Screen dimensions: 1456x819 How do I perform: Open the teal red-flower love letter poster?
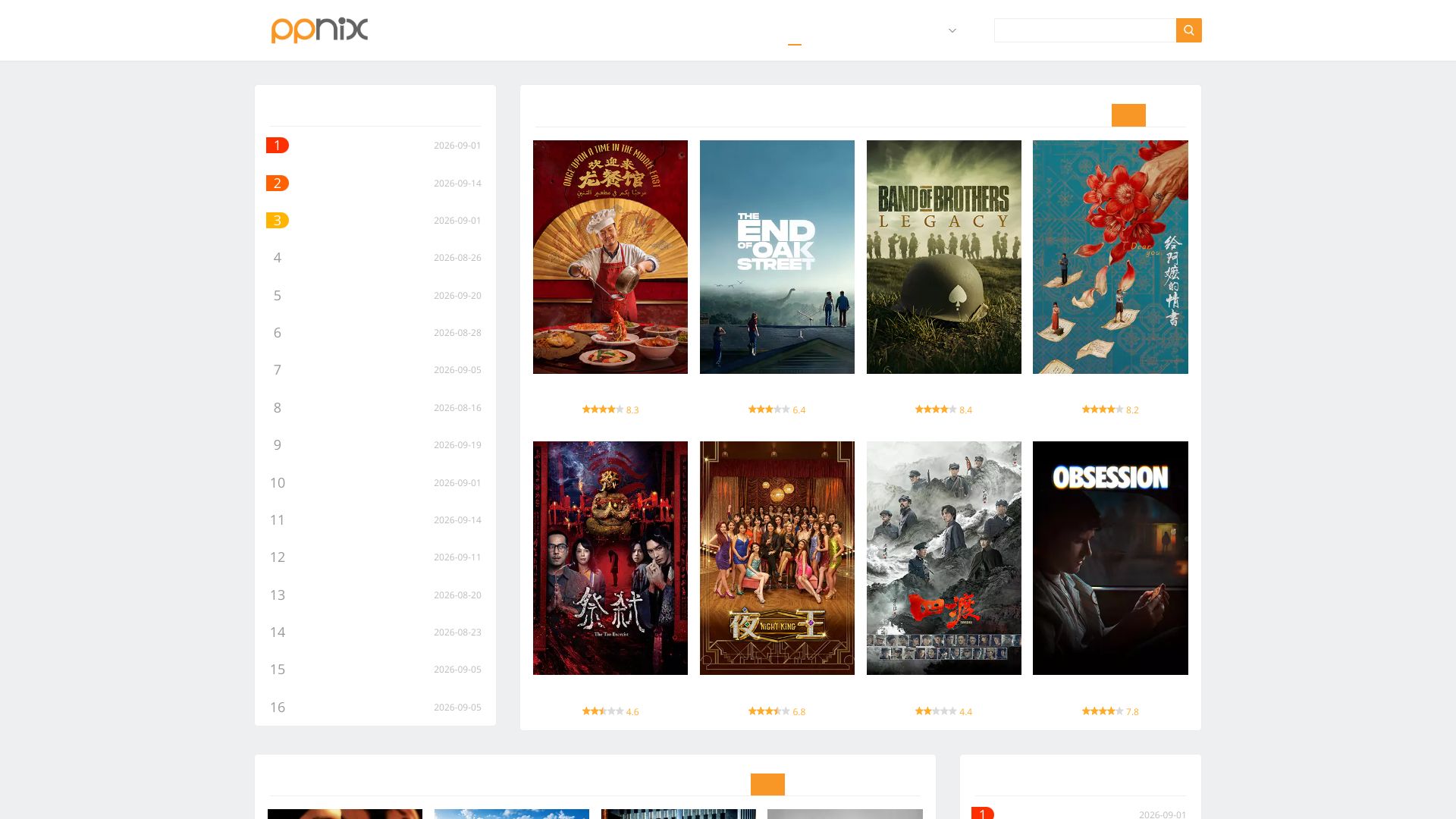click(x=1110, y=257)
